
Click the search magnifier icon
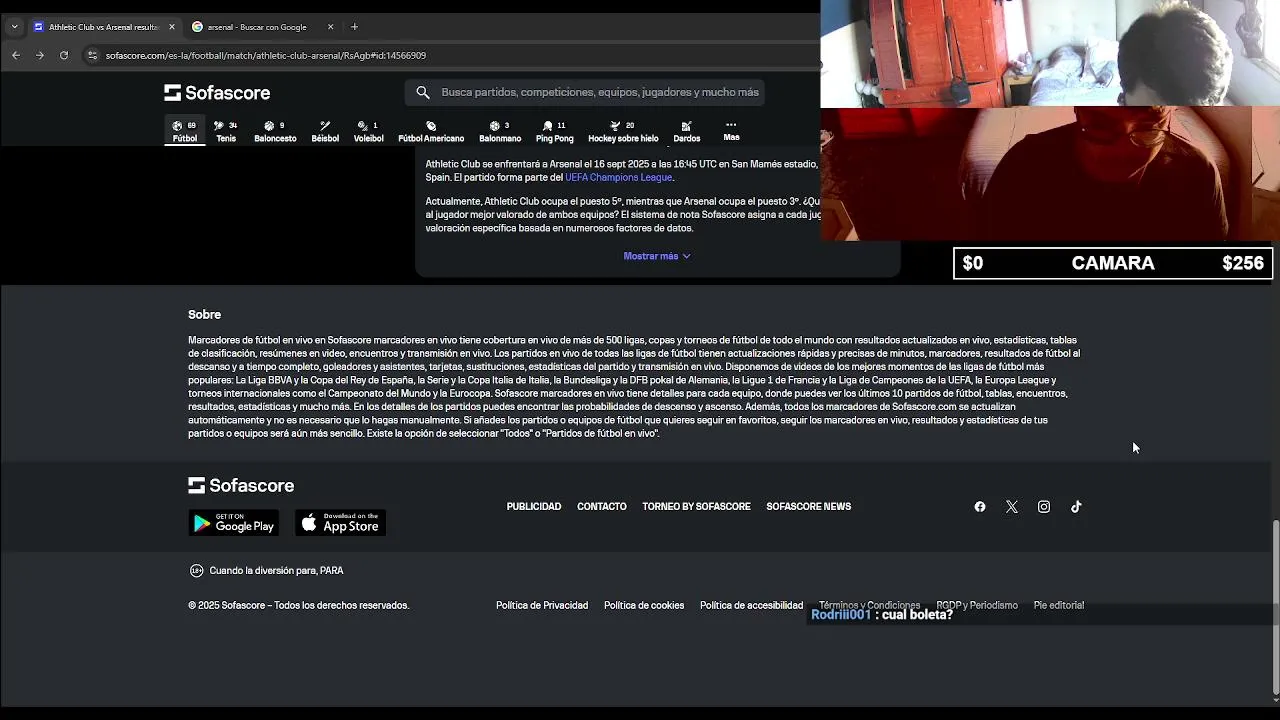click(423, 92)
